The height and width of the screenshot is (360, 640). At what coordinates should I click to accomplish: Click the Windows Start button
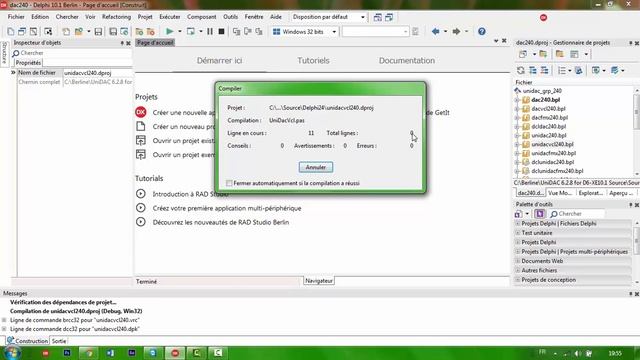tap(11, 353)
